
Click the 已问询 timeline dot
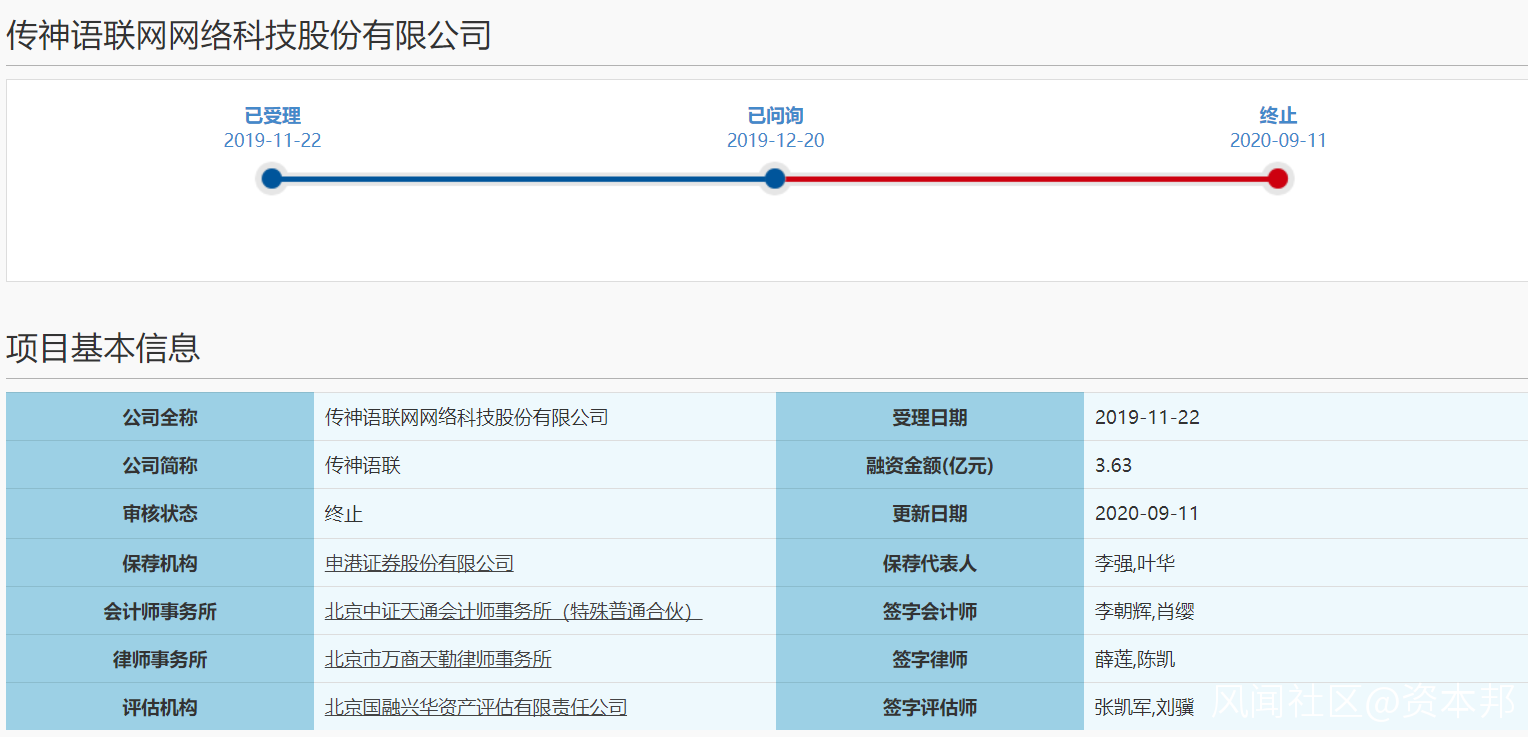(x=775, y=179)
